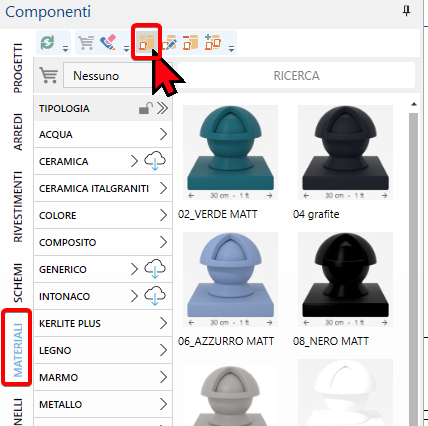
Task: Click the RICERCA search field
Action: pos(296,76)
